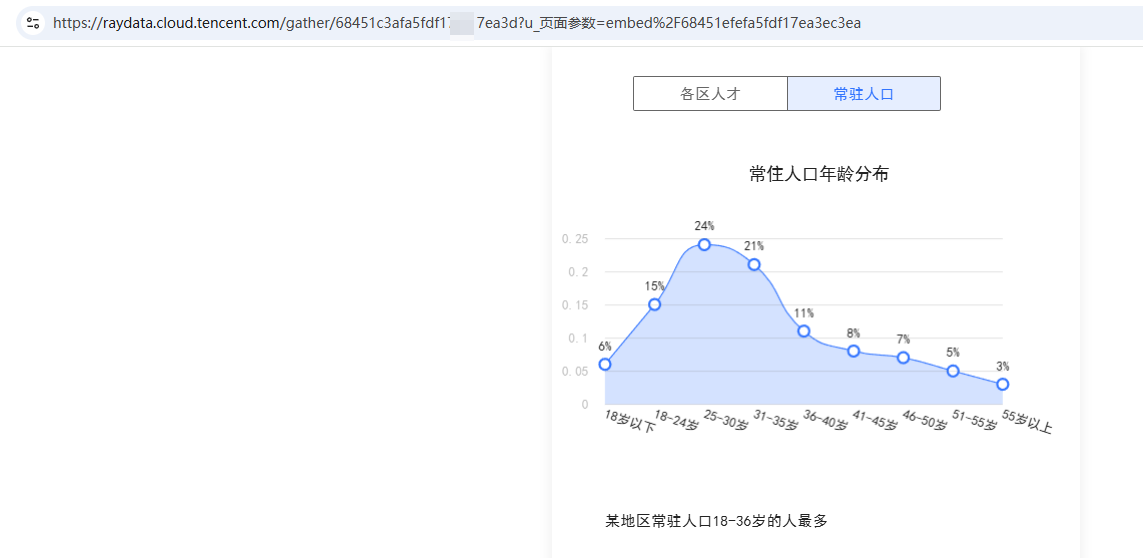
Task: Click the 11% data point circle
Action: click(x=803, y=331)
